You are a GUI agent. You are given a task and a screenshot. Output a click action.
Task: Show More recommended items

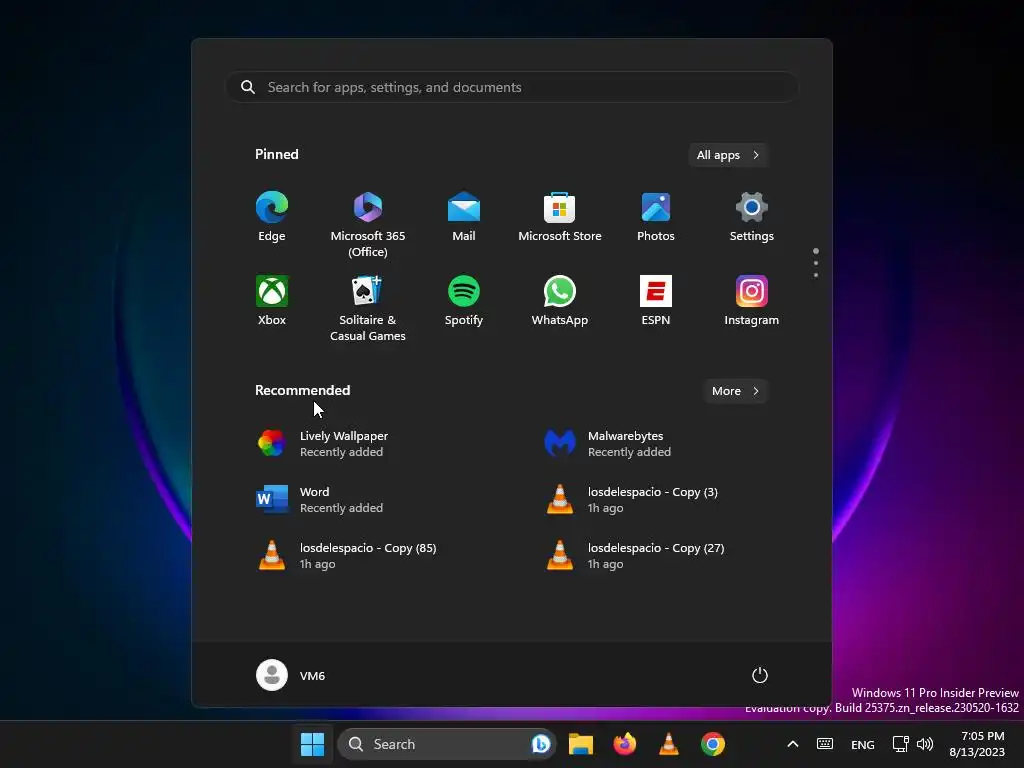735,391
